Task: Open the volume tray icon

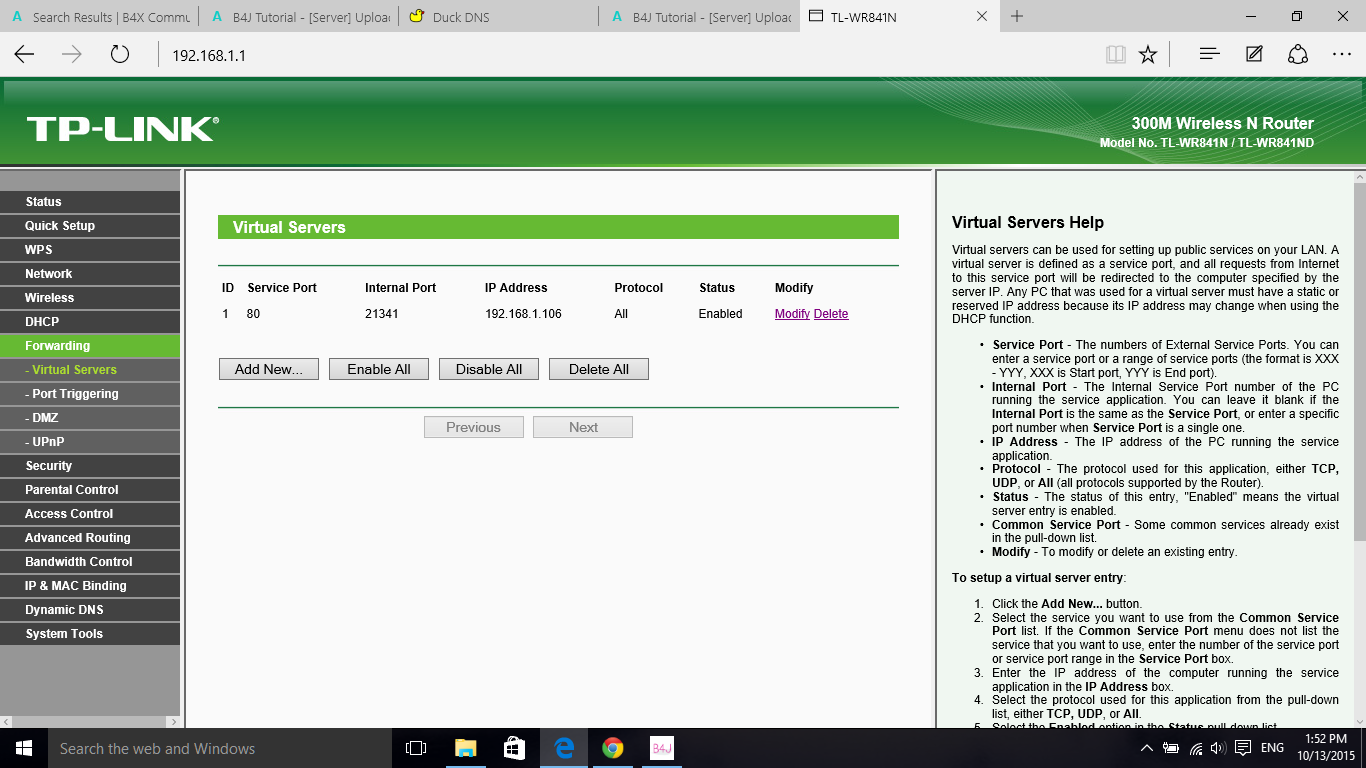Action: pos(1218,748)
